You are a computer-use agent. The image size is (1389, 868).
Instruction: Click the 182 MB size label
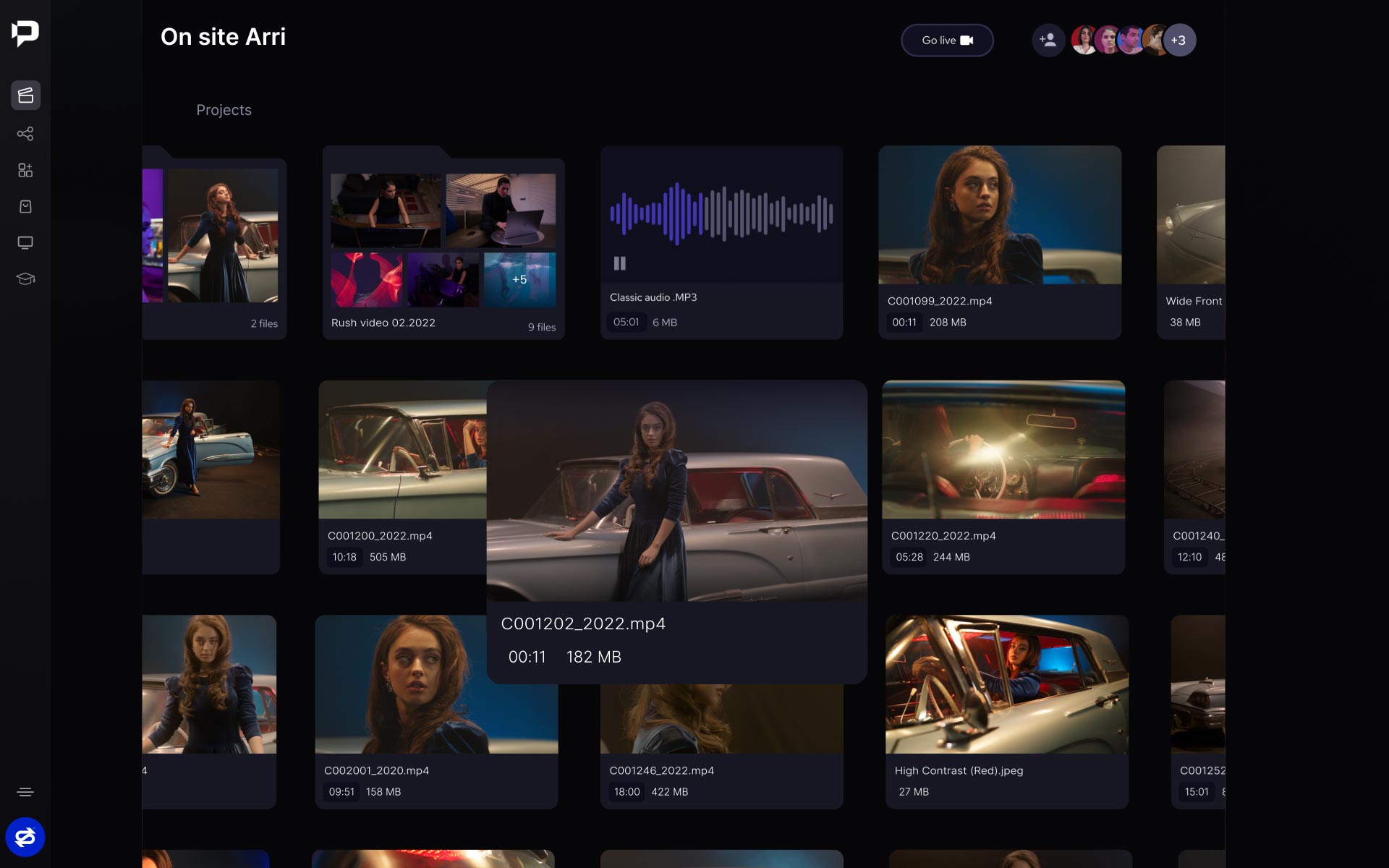coord(594,657)
